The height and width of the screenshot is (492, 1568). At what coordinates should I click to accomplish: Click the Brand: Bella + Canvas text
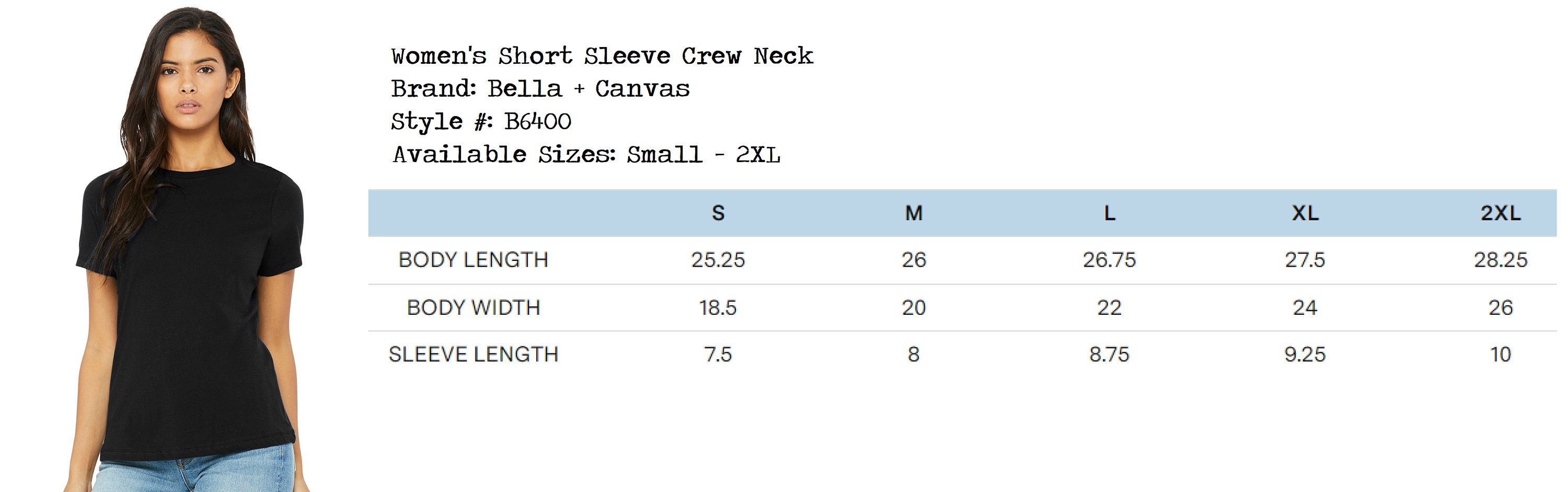[x=540, y=89]
